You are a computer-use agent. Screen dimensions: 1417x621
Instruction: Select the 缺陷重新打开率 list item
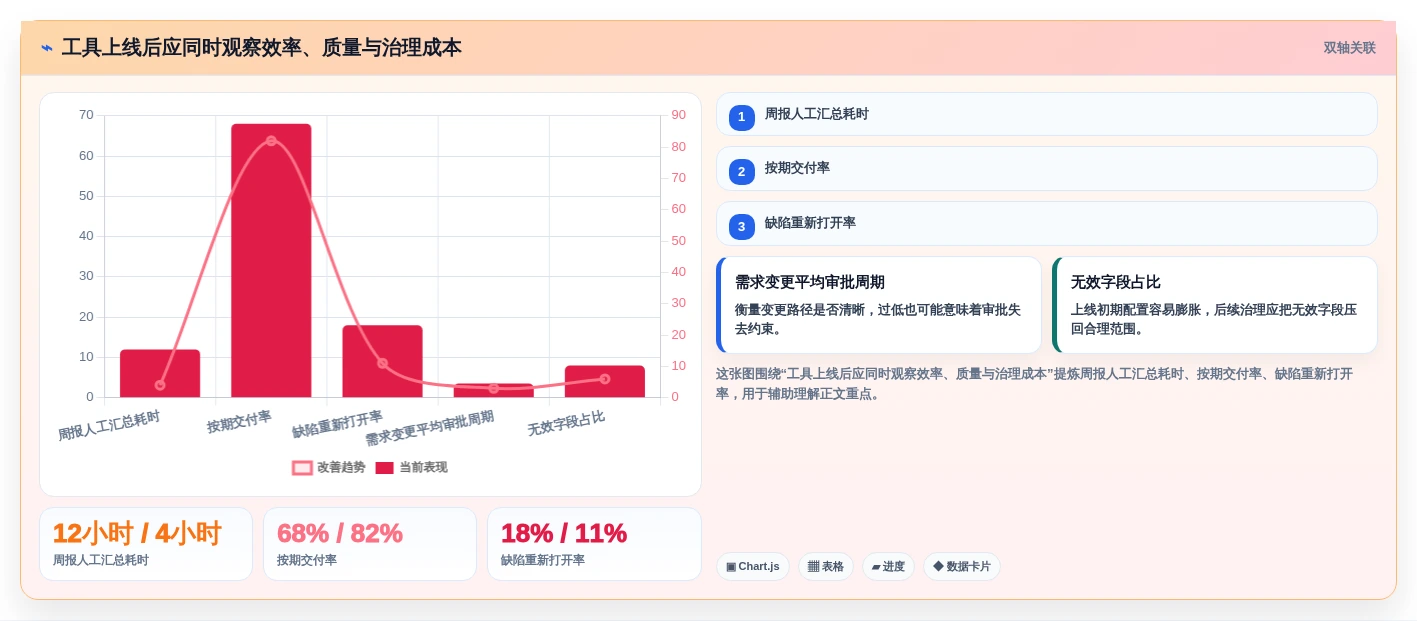pos(1046,224)
